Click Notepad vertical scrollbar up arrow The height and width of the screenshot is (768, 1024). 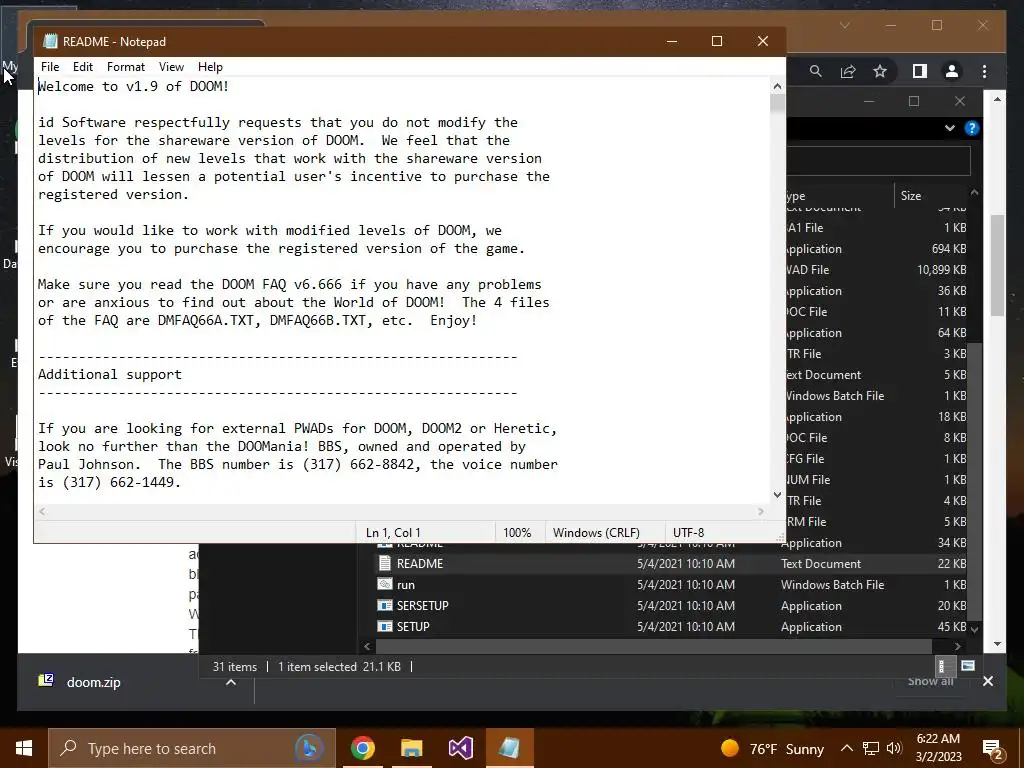click(777, 86)
